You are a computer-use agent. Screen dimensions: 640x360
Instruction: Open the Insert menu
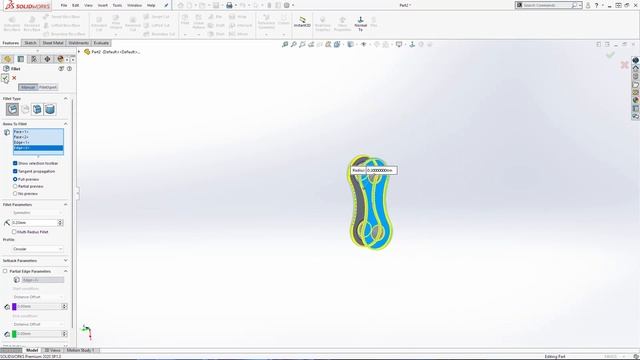tap(102, 5)
